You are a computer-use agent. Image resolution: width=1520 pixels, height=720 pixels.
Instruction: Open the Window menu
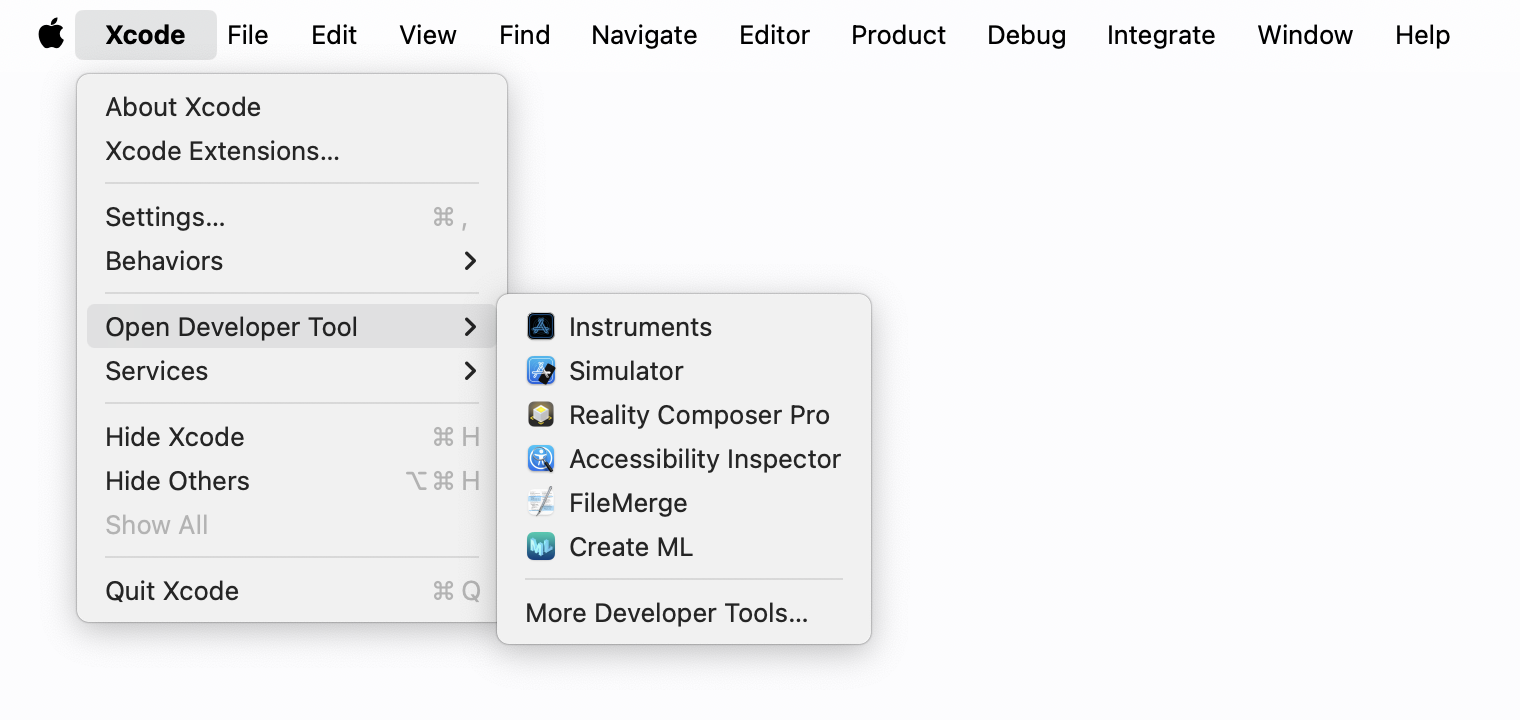[x=1306, y=35]
